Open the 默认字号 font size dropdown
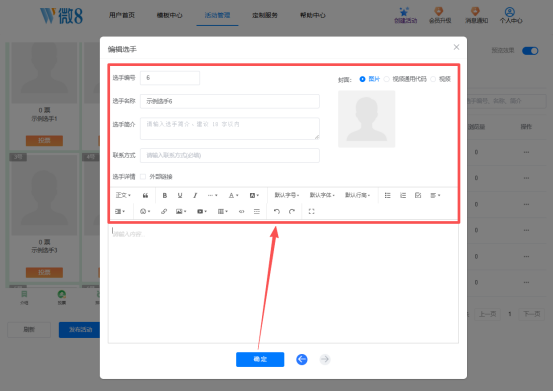Viewport: 554px width, 392px height. (x=287, y=195)
